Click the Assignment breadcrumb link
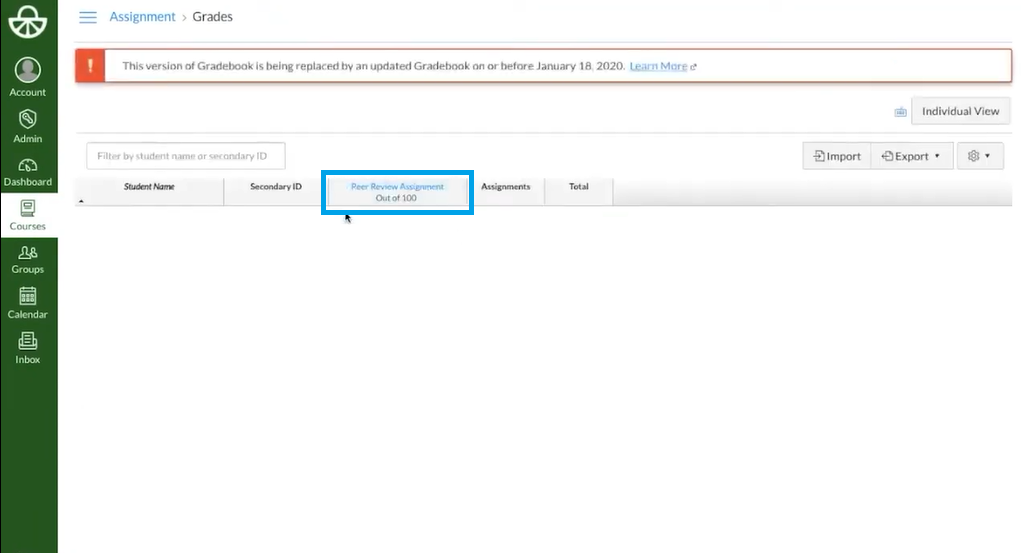 pyautogui.click(x=142, y=17)
